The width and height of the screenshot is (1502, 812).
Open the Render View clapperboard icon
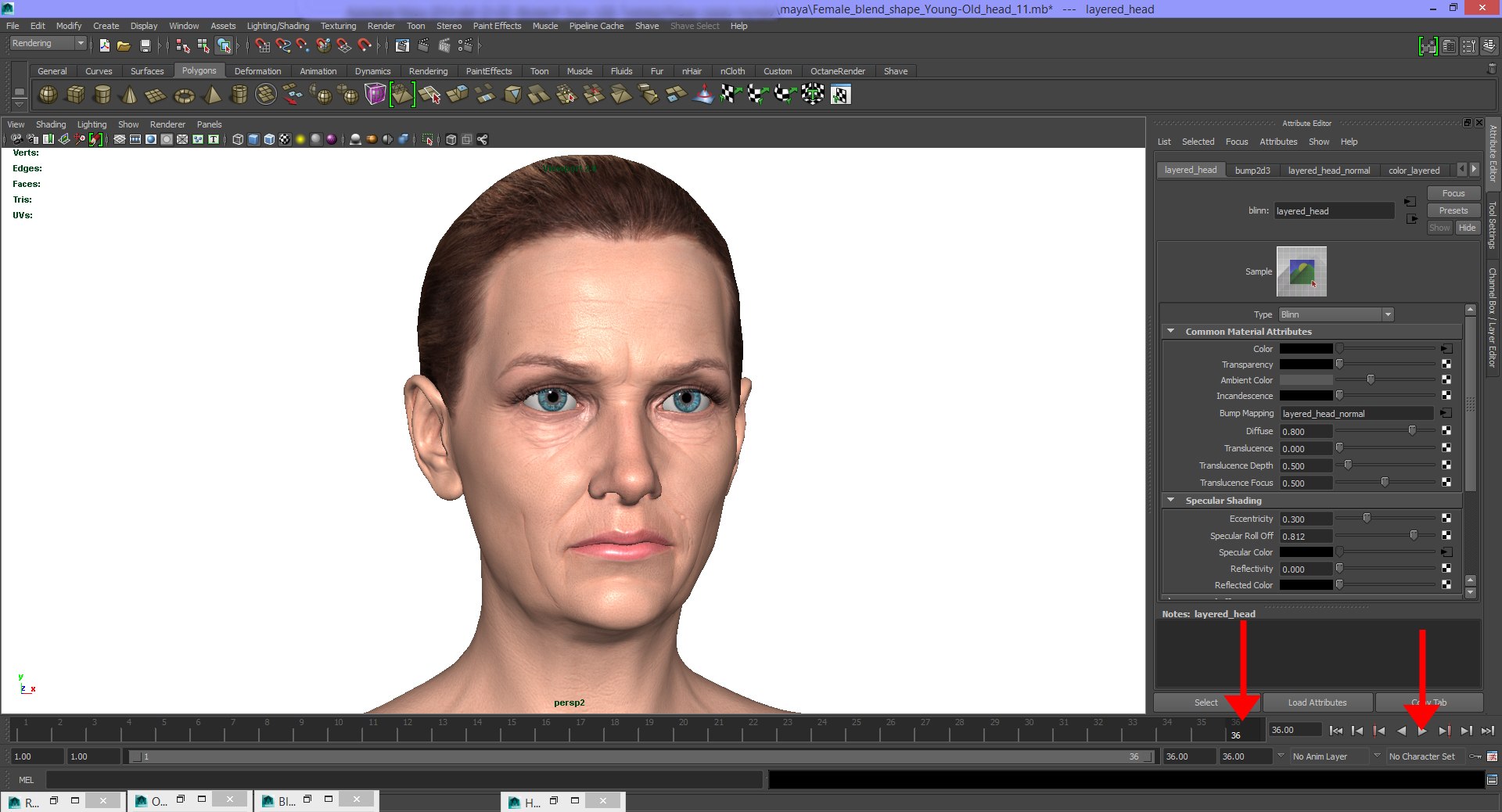coord(402,45)
